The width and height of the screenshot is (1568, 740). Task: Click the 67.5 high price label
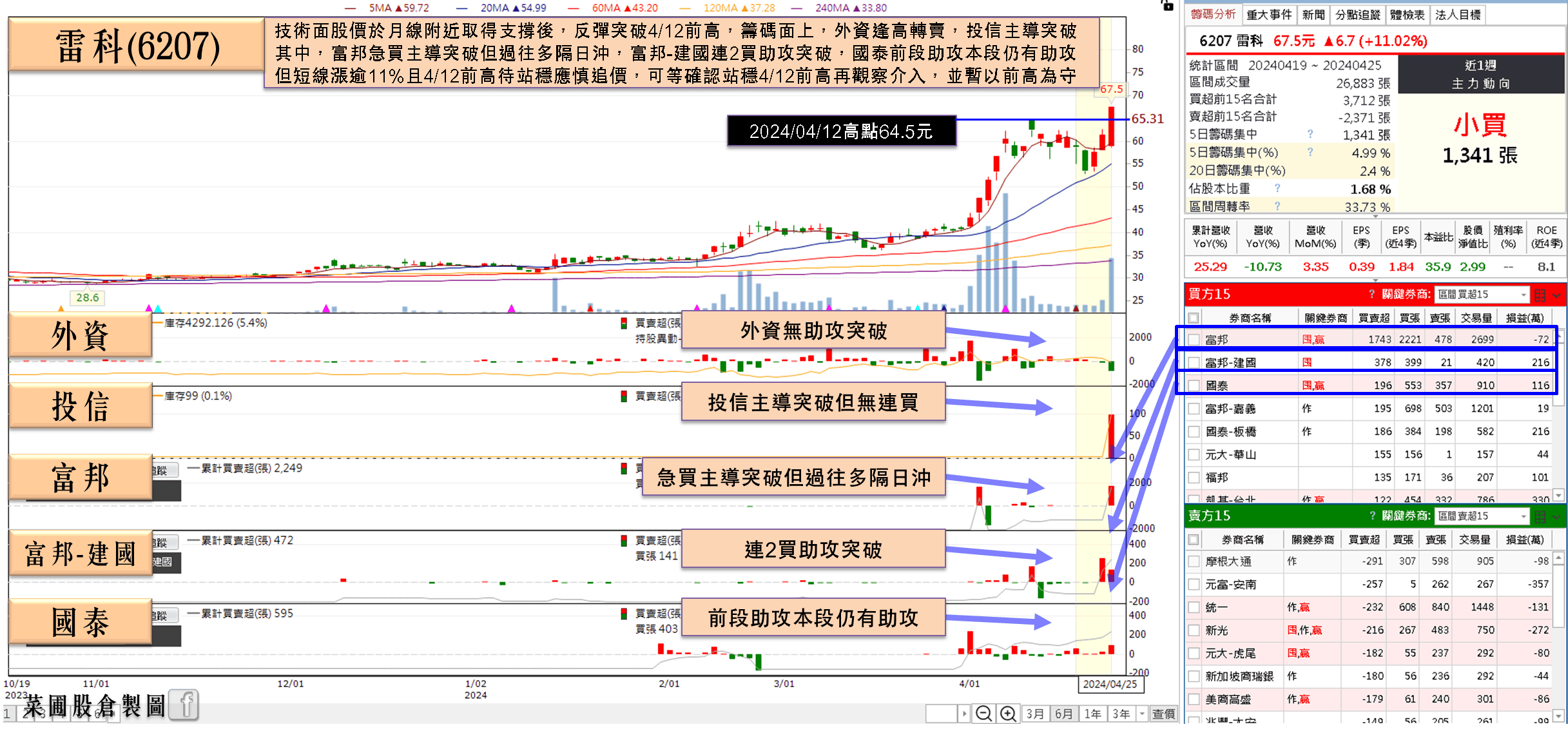point(1111,90)
